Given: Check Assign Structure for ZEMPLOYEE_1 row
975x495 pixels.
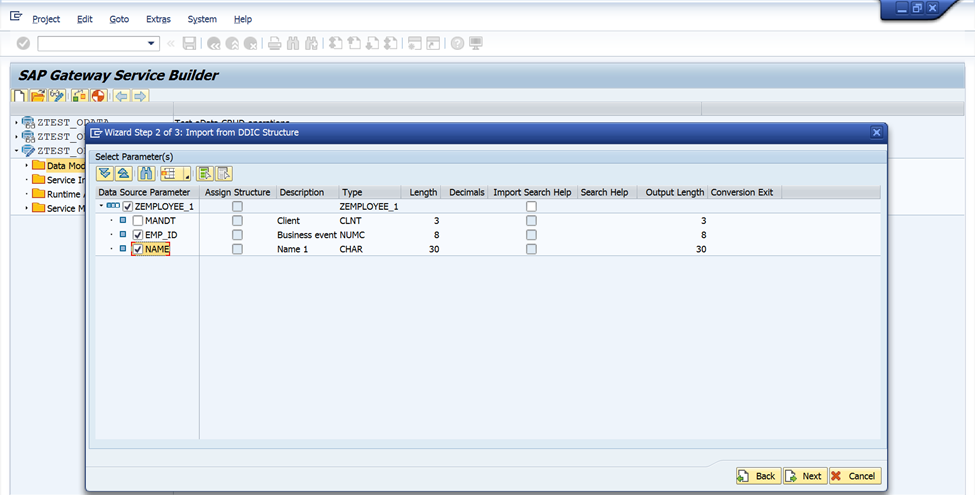Looking at the screenshot, I should coord(237,206).
